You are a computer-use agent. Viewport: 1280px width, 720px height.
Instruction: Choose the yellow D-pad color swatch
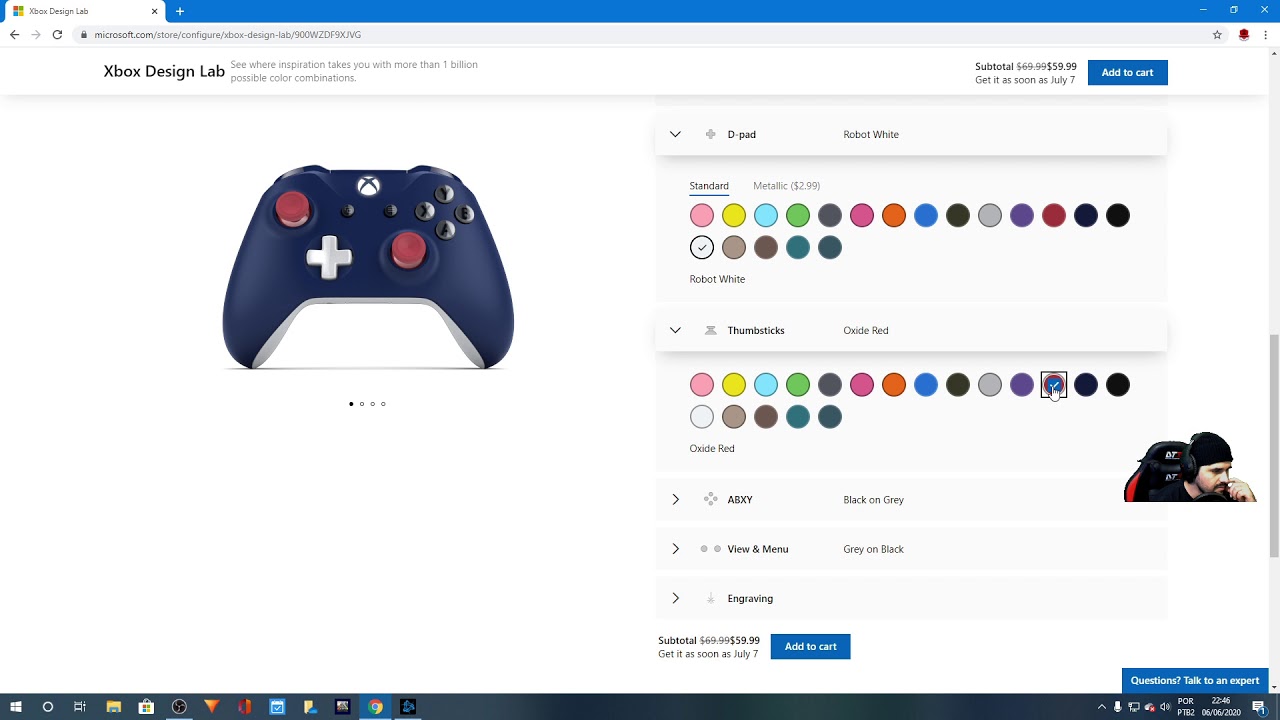tap(734, 215)
